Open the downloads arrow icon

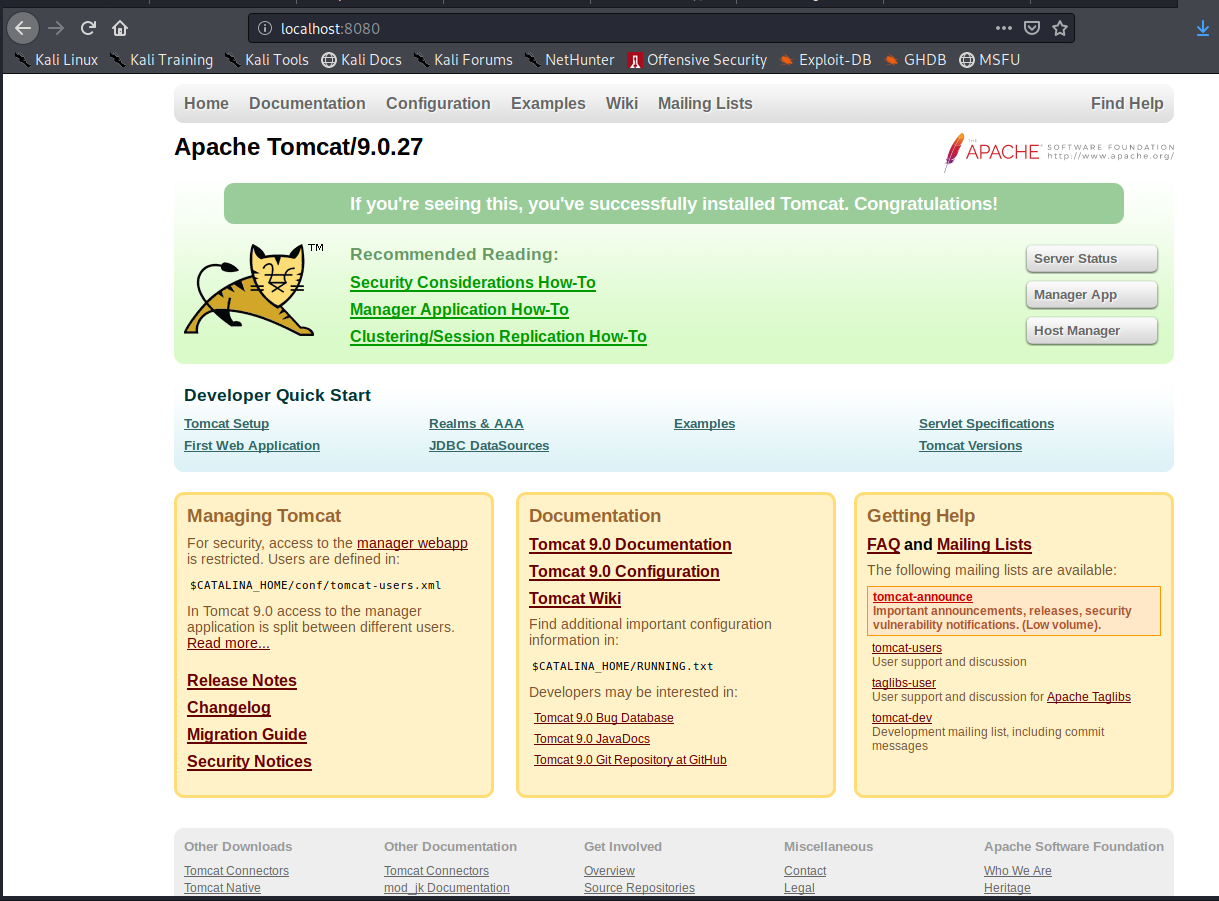click(x=1203, y=28)
